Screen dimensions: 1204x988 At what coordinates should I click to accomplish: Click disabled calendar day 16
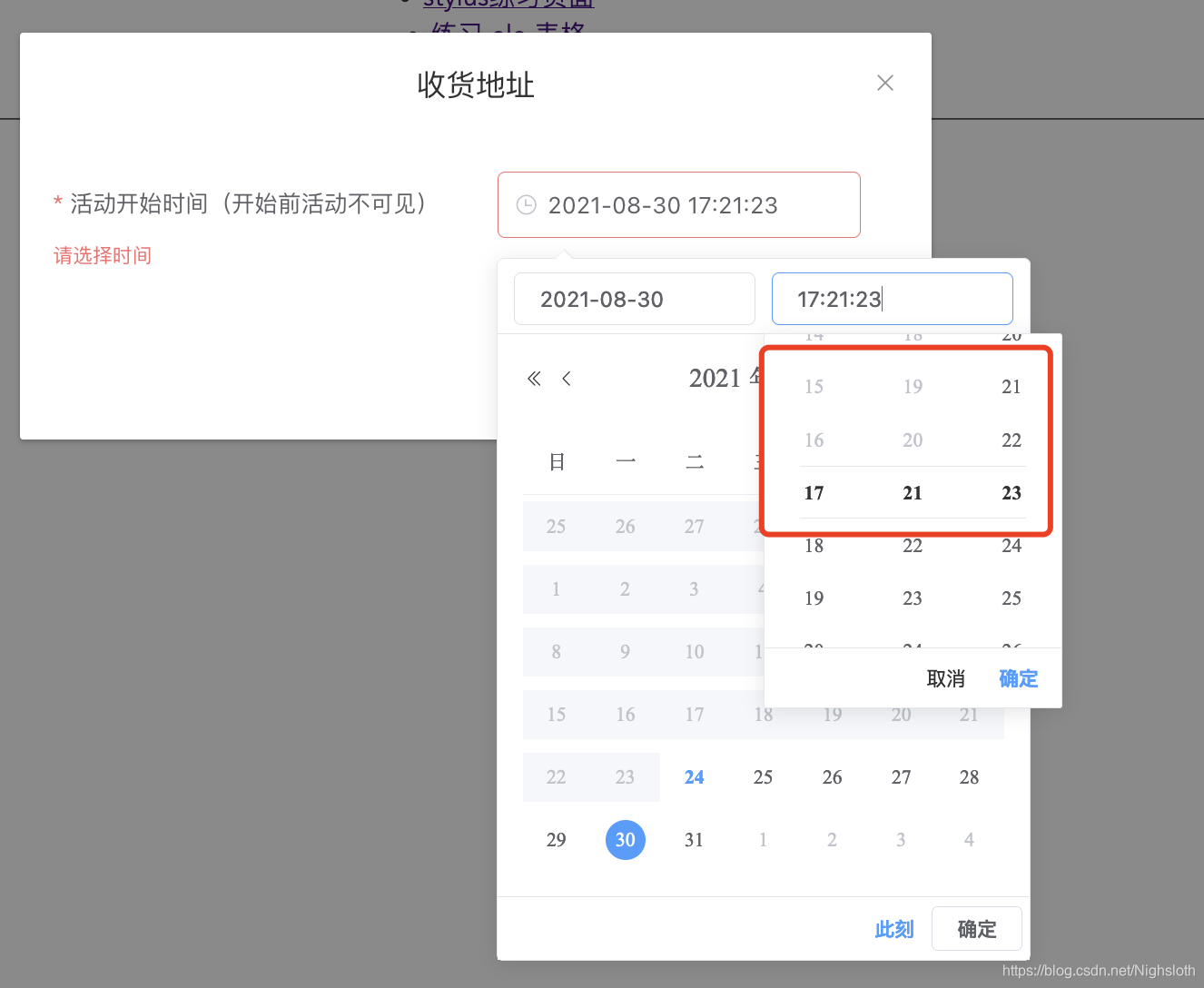(626, 715)
